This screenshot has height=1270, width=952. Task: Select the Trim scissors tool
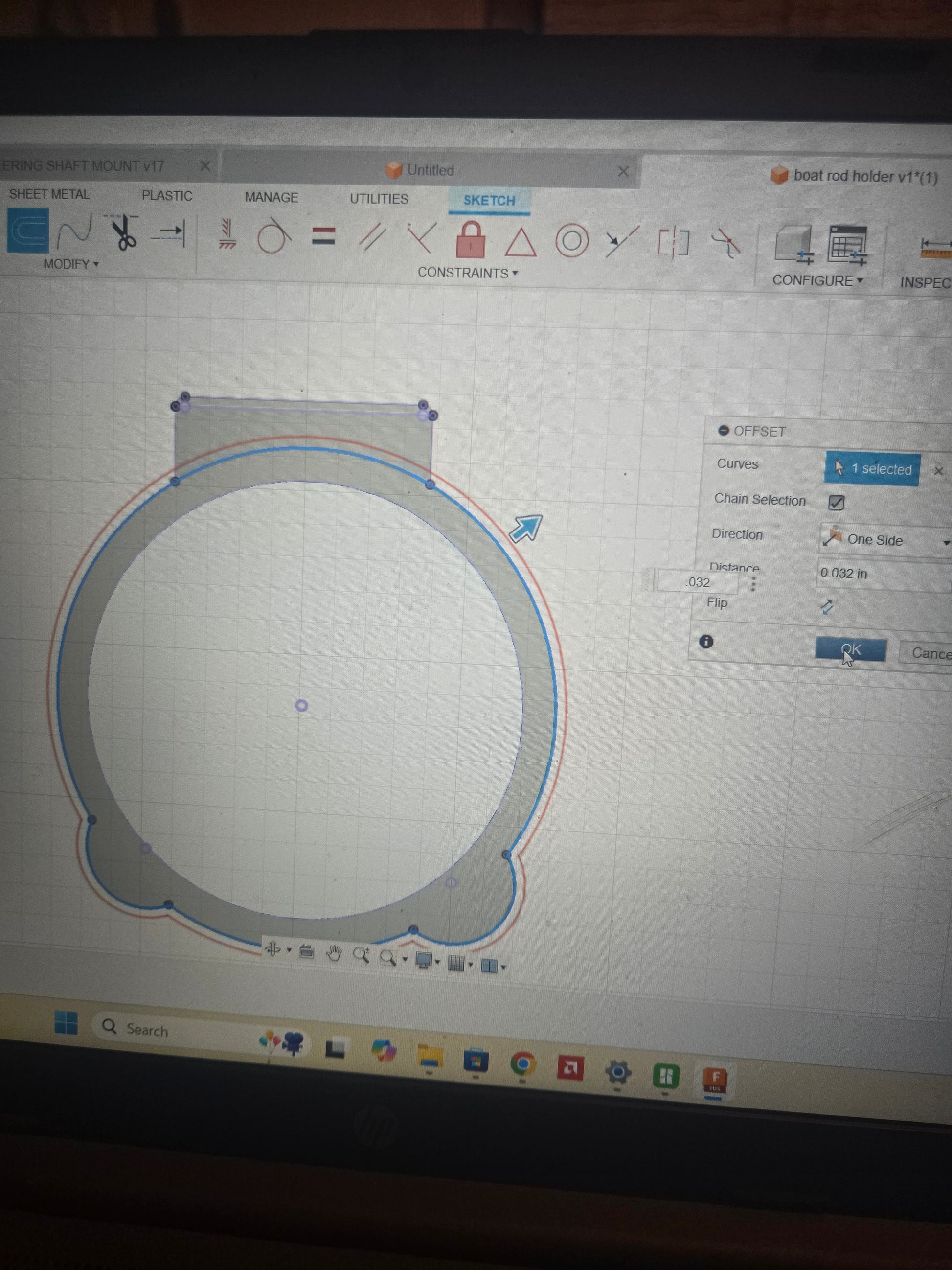click(x=122, y=232)
